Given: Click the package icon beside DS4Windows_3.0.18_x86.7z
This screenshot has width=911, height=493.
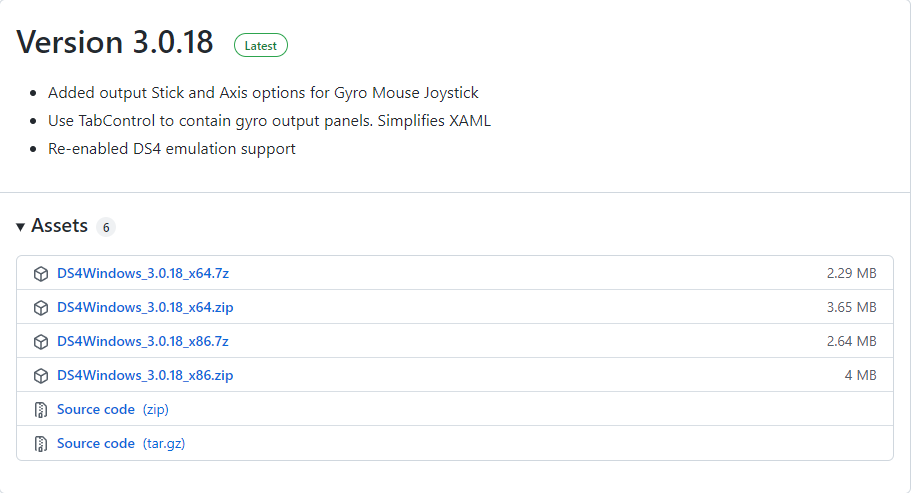Looking at the screenshot, I should coord(41,342).
